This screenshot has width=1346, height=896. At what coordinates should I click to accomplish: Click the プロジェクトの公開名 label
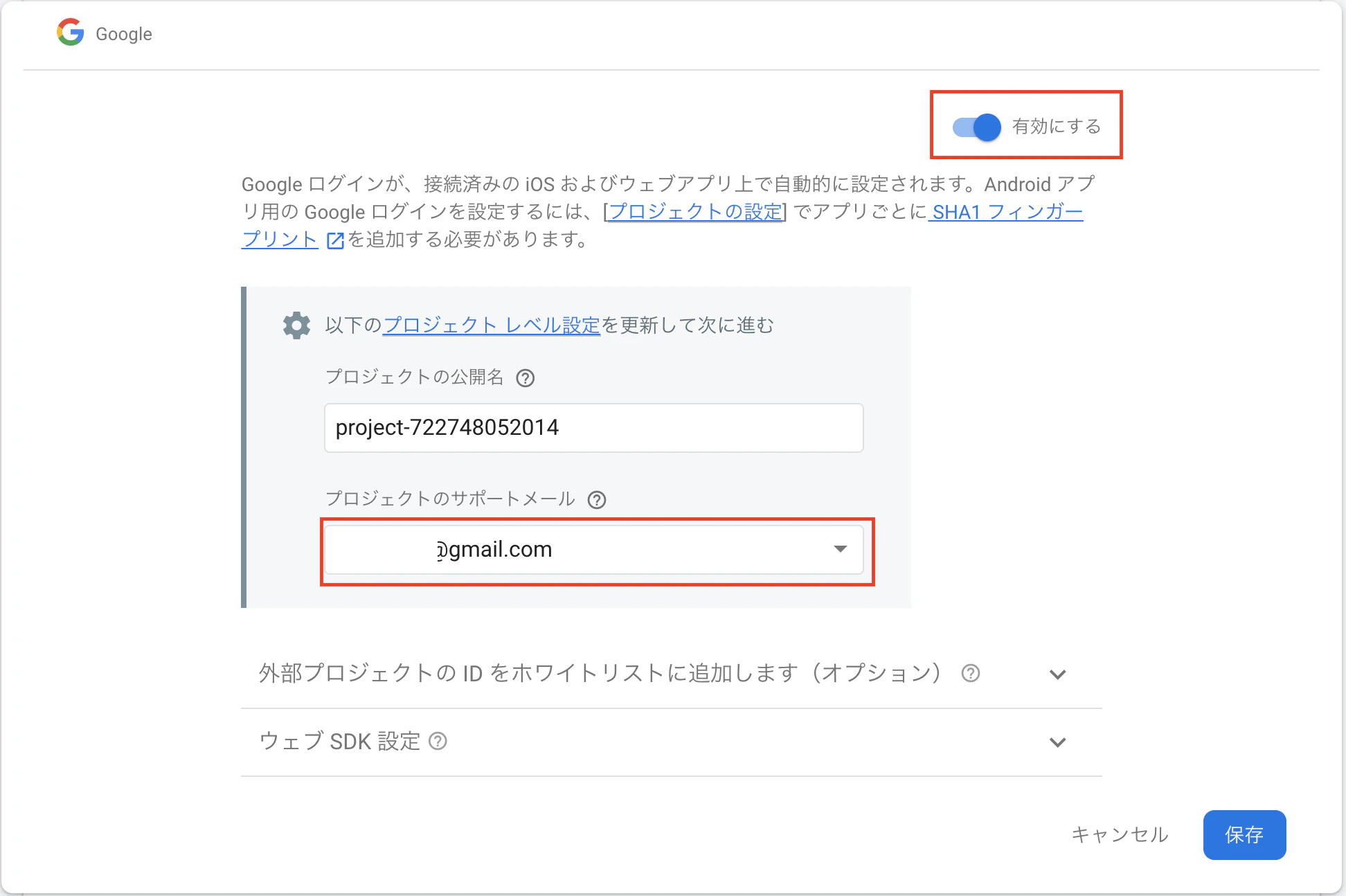[x=414, y=377]
